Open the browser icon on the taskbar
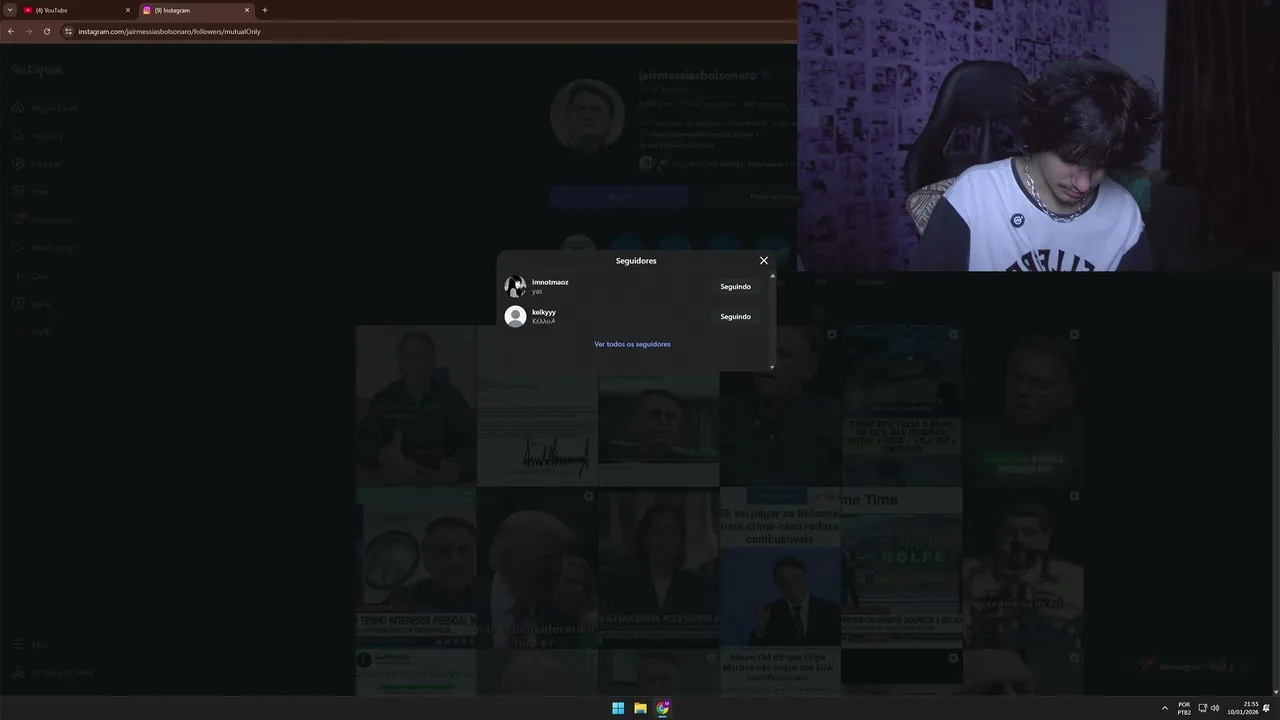This screenshot has height=720, width=1280. tap(662, 708)
